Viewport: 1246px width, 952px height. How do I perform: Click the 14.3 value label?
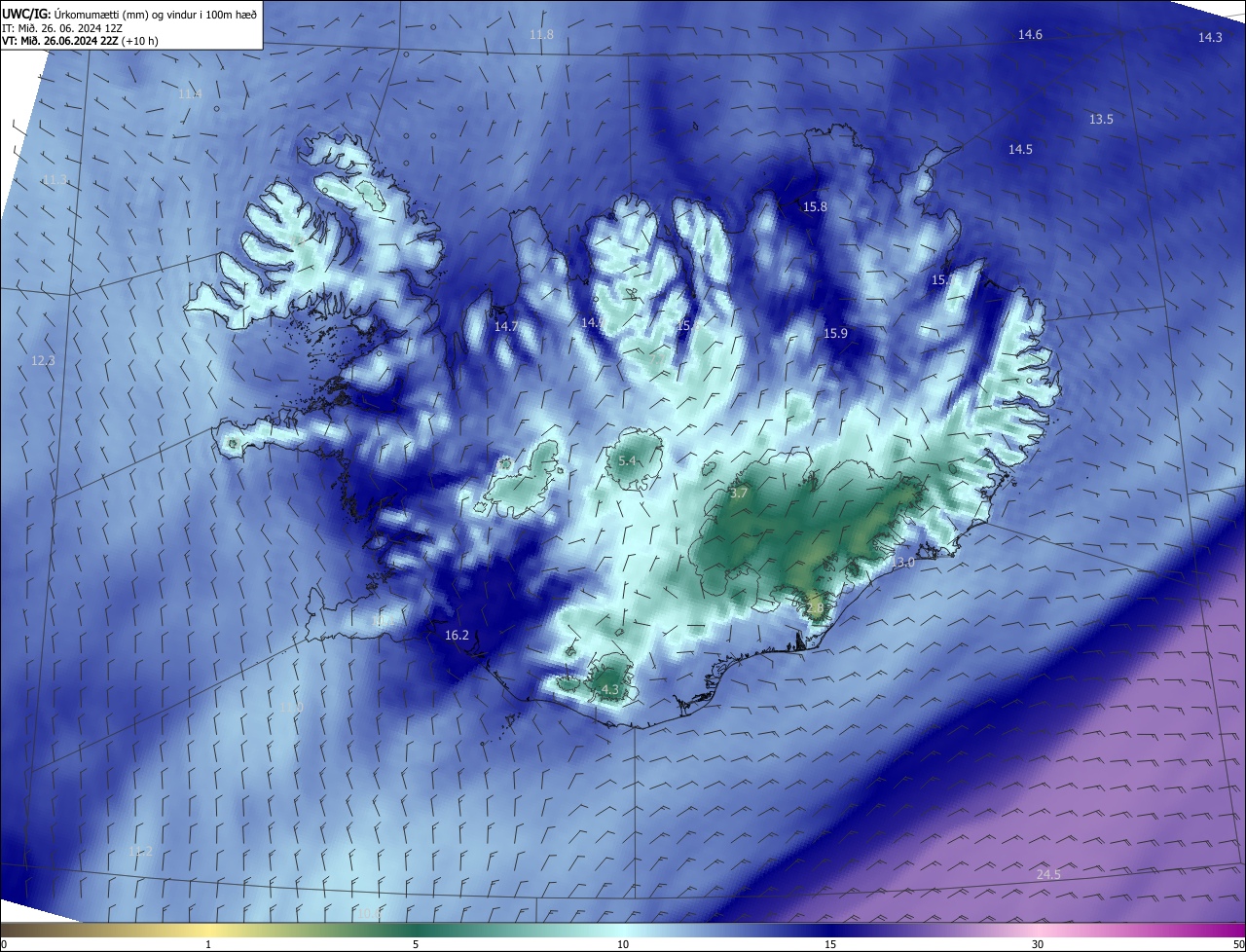[x=1210, y=38]
